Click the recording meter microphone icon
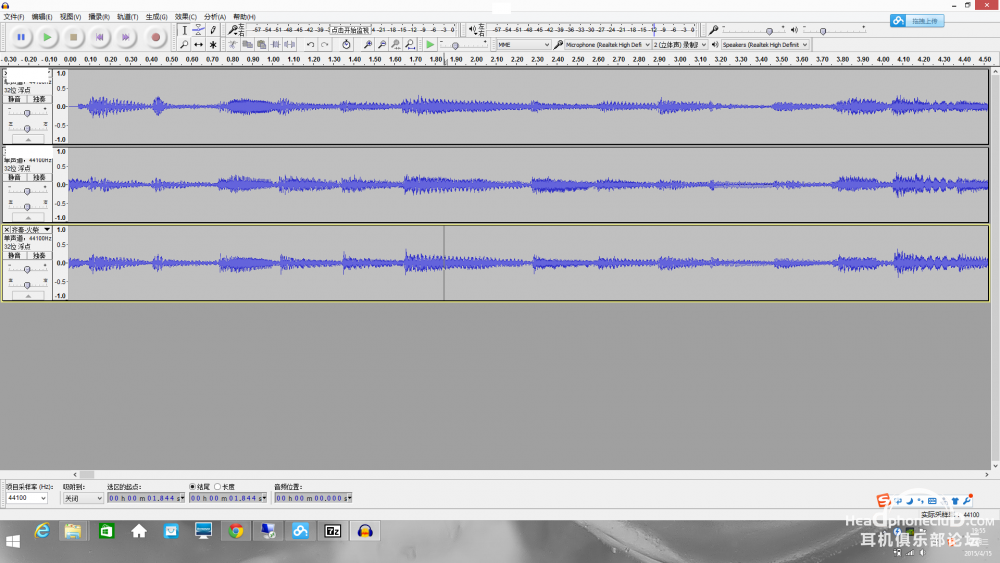1000x563 pixels. [x=233, y=30]
